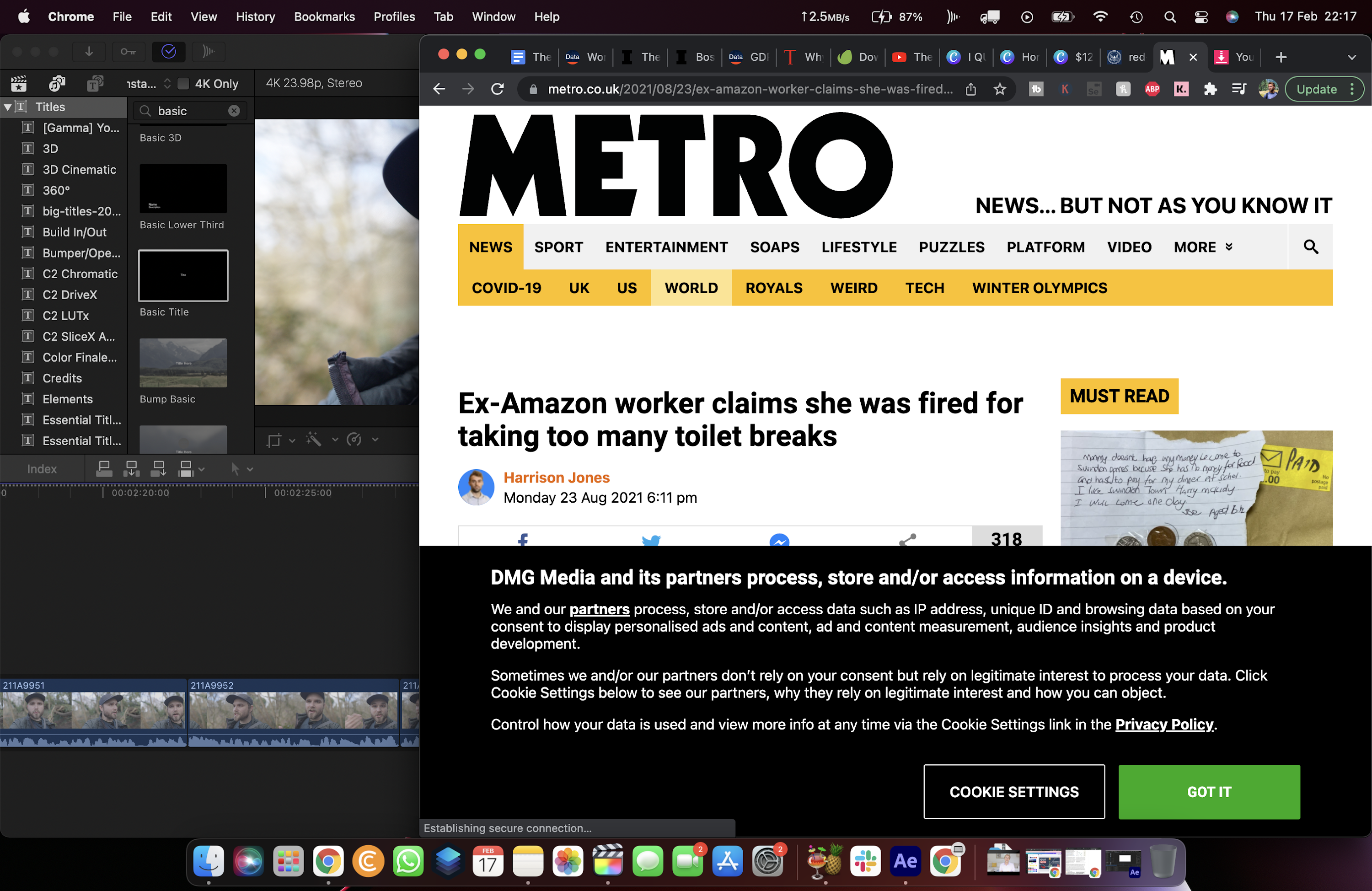Open the Chrome tab search chevron
Image resolution: width=1372 pixels, height=891 pixels.
[x=1351, y=57]
